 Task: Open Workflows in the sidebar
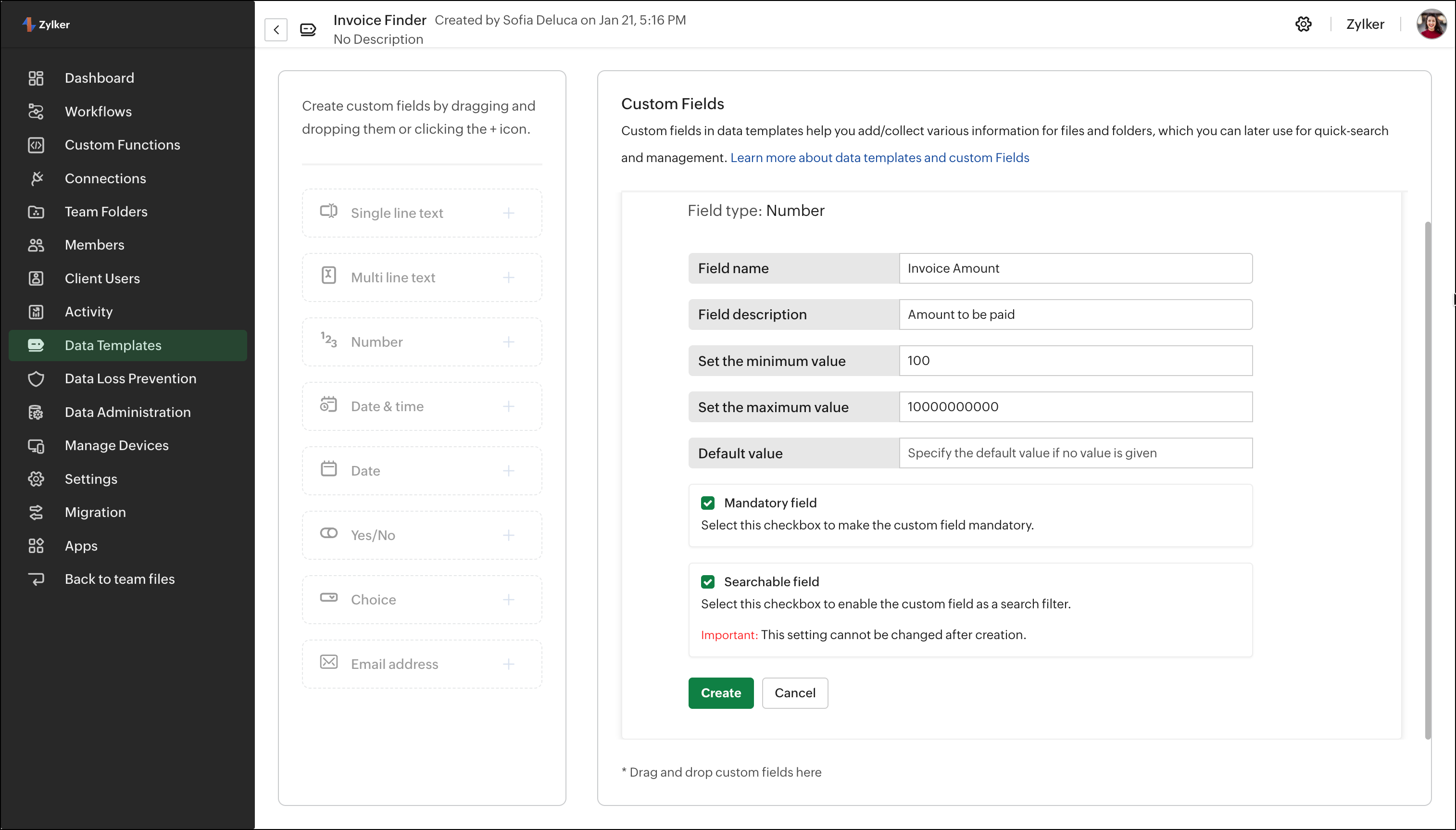pos(98,112)
